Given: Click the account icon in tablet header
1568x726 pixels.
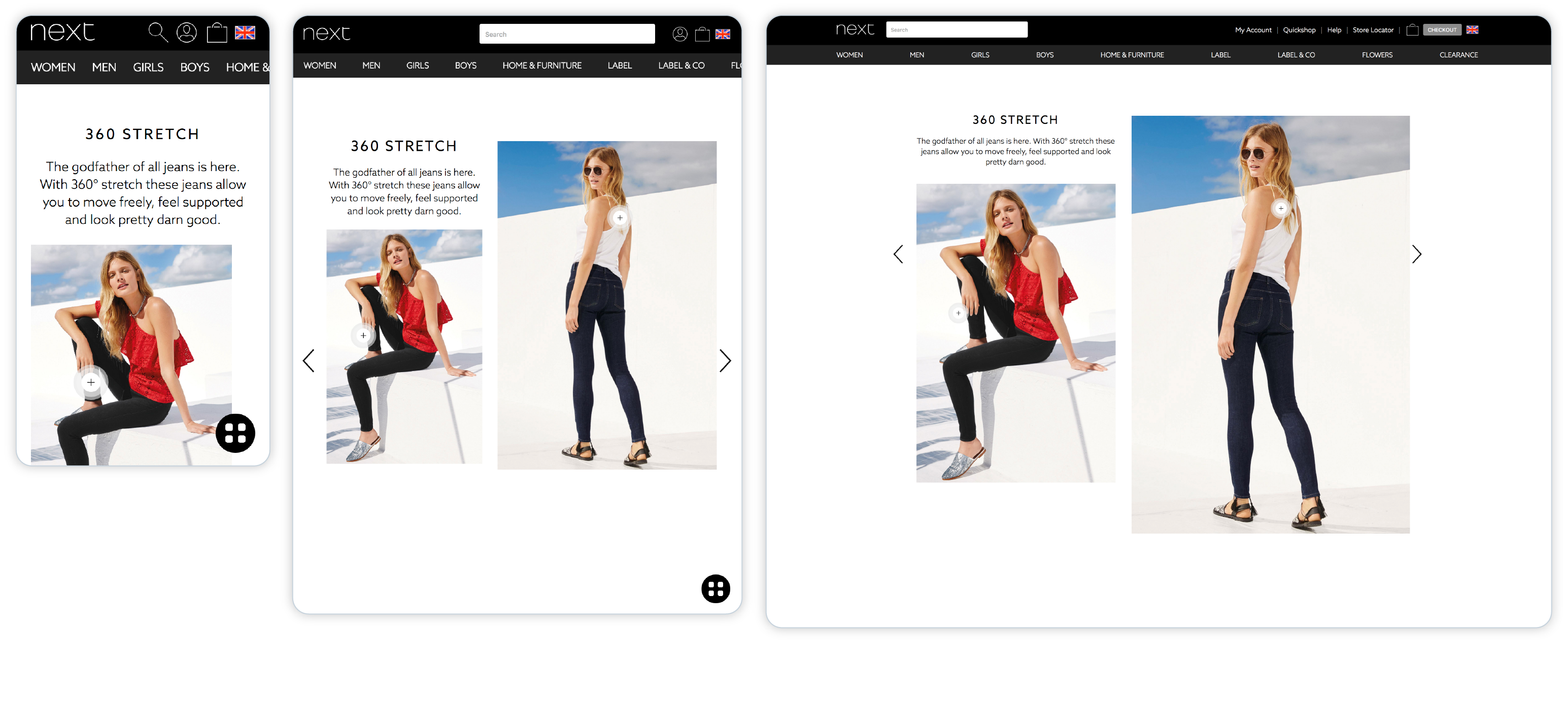Looking at the screenshot, I should tap(679, 34).
